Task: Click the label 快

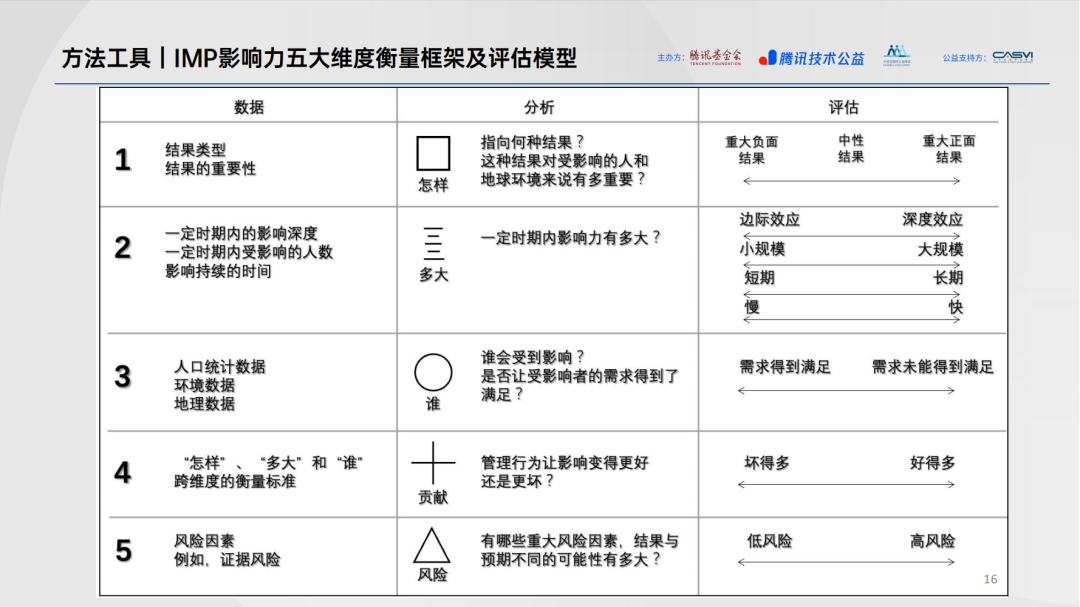Action: 955,307
